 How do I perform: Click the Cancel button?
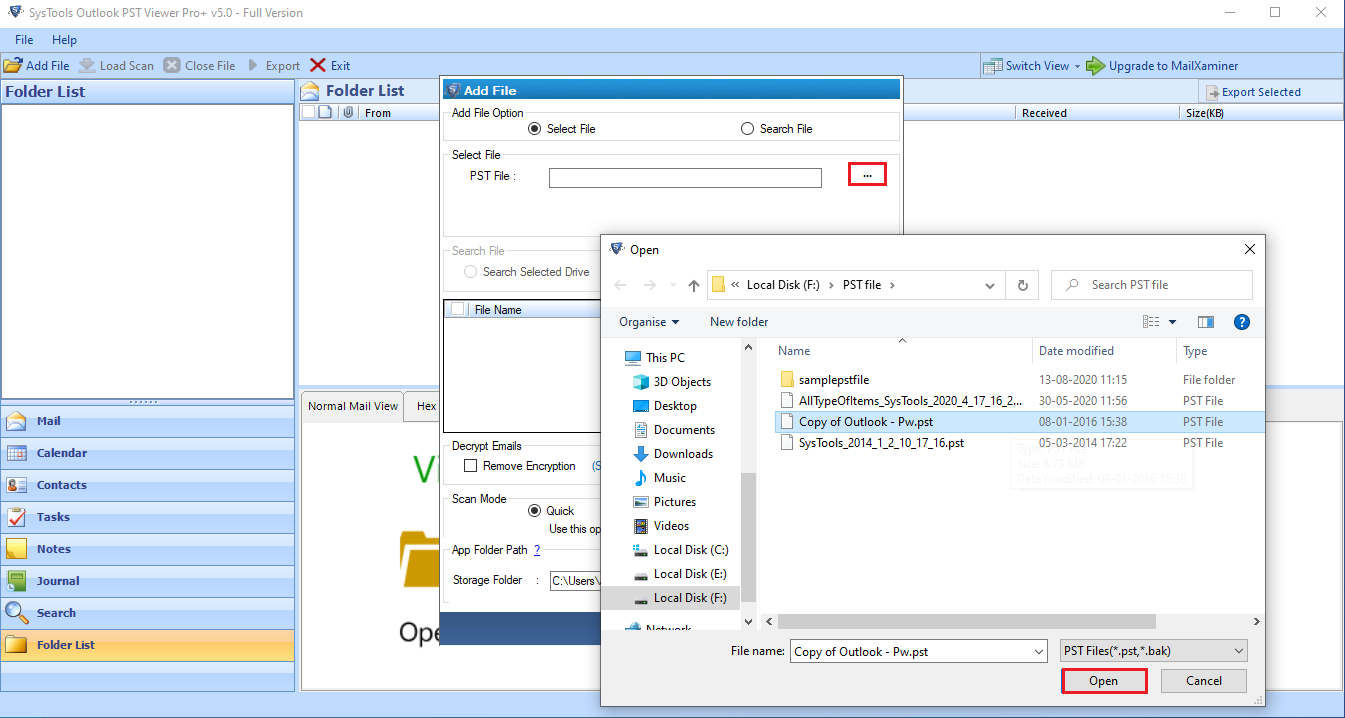pyautogui.click(x=1204, y=681)
